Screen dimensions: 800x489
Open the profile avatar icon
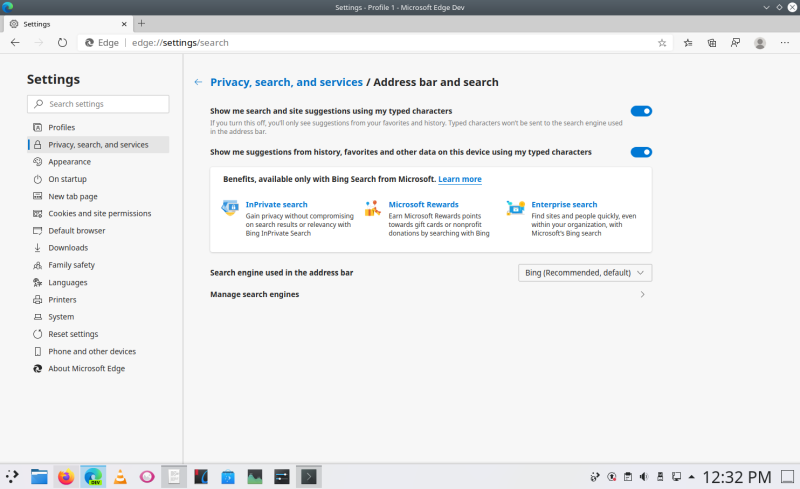tap(760, 43)
